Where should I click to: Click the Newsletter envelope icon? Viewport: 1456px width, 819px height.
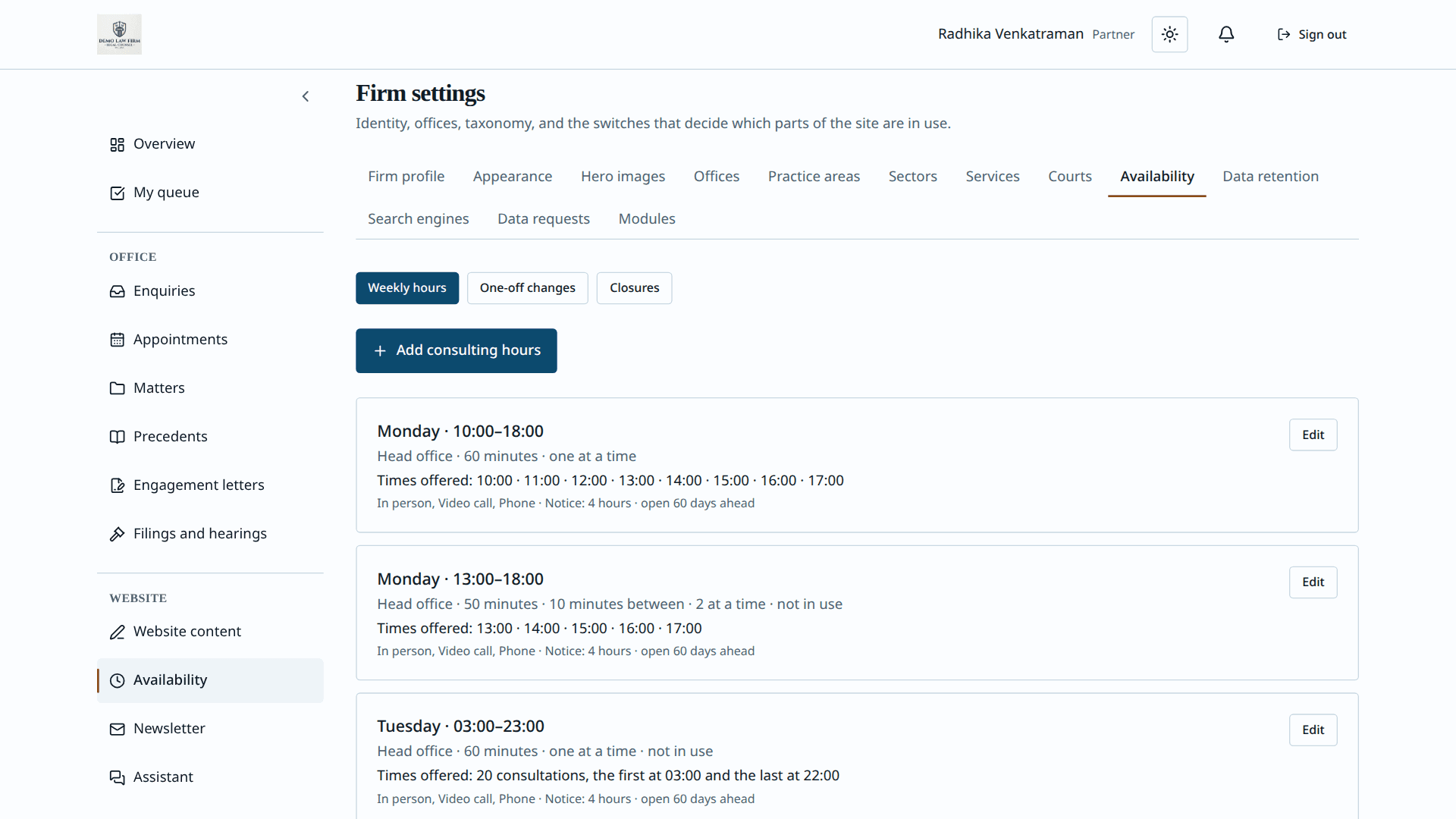pos(117,729)
